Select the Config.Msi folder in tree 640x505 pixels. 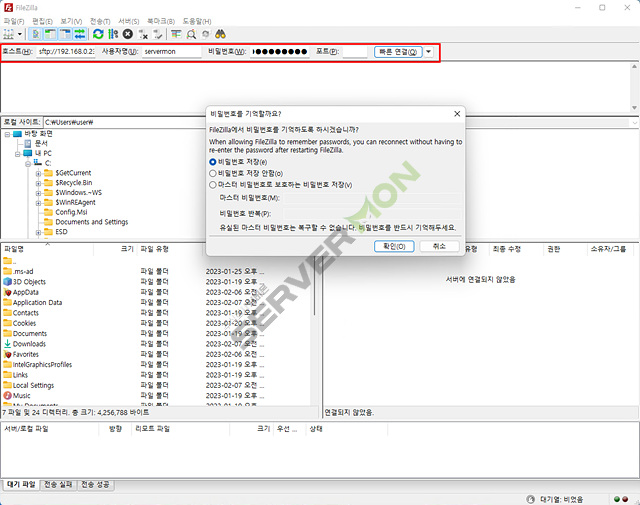[x=71, y=212]
